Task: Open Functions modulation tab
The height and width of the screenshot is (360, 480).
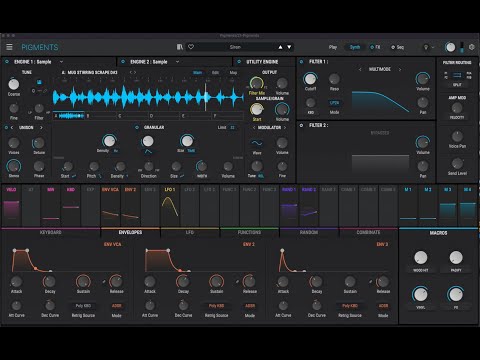Action: tap(249, 232)
